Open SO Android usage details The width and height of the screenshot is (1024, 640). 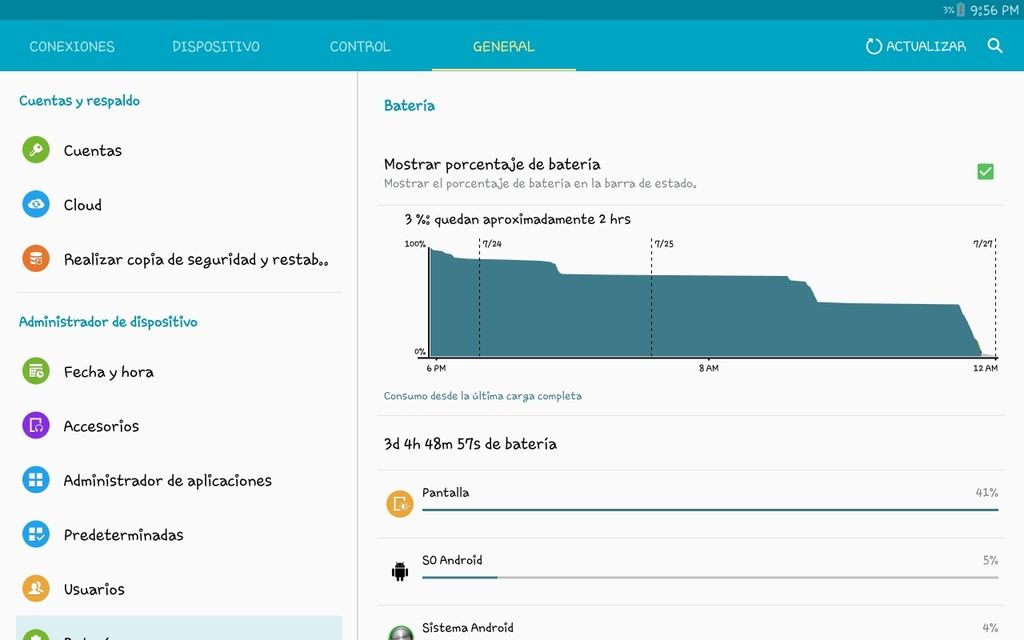[x=691, y=571]
